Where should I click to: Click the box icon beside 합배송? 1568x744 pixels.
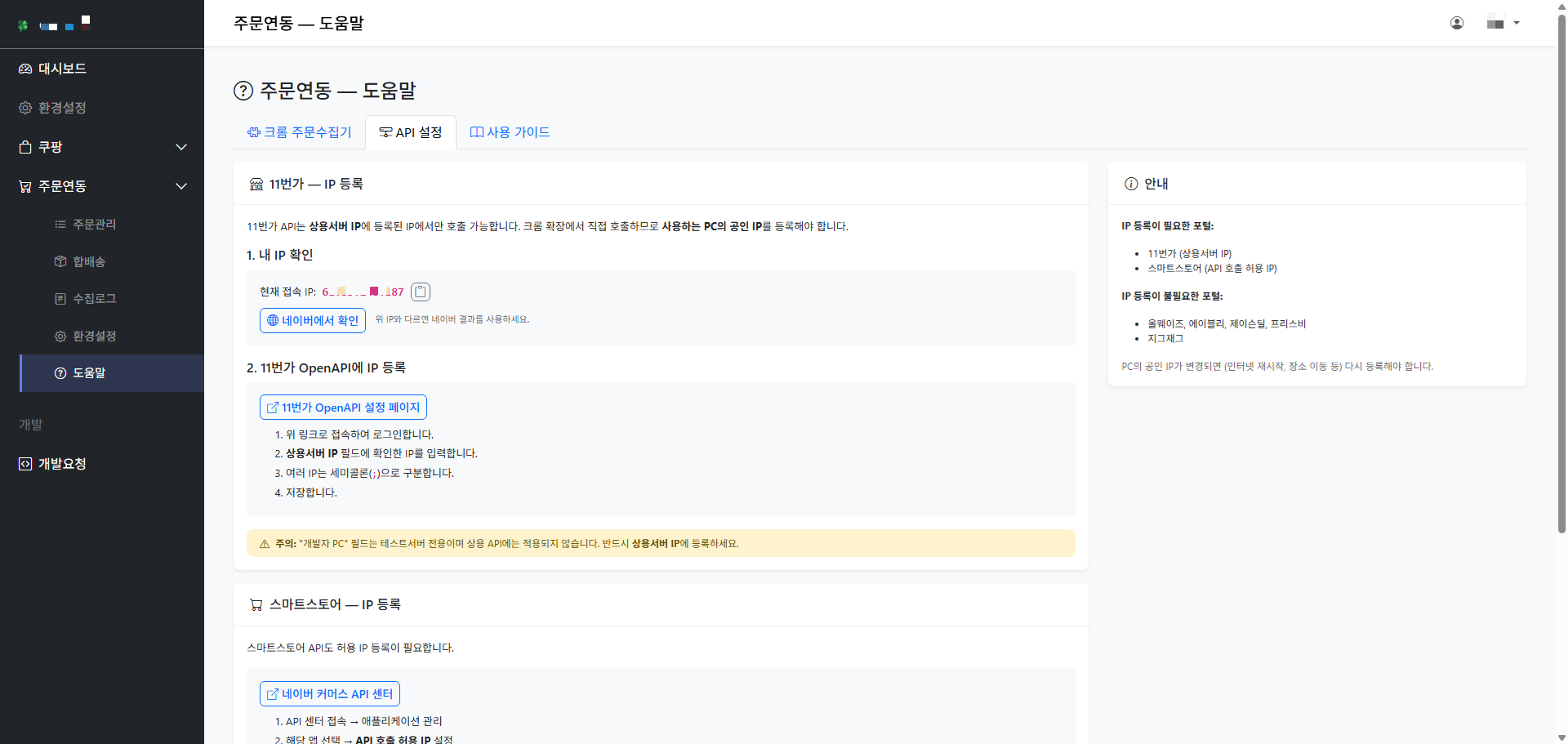tap(60, 261)
